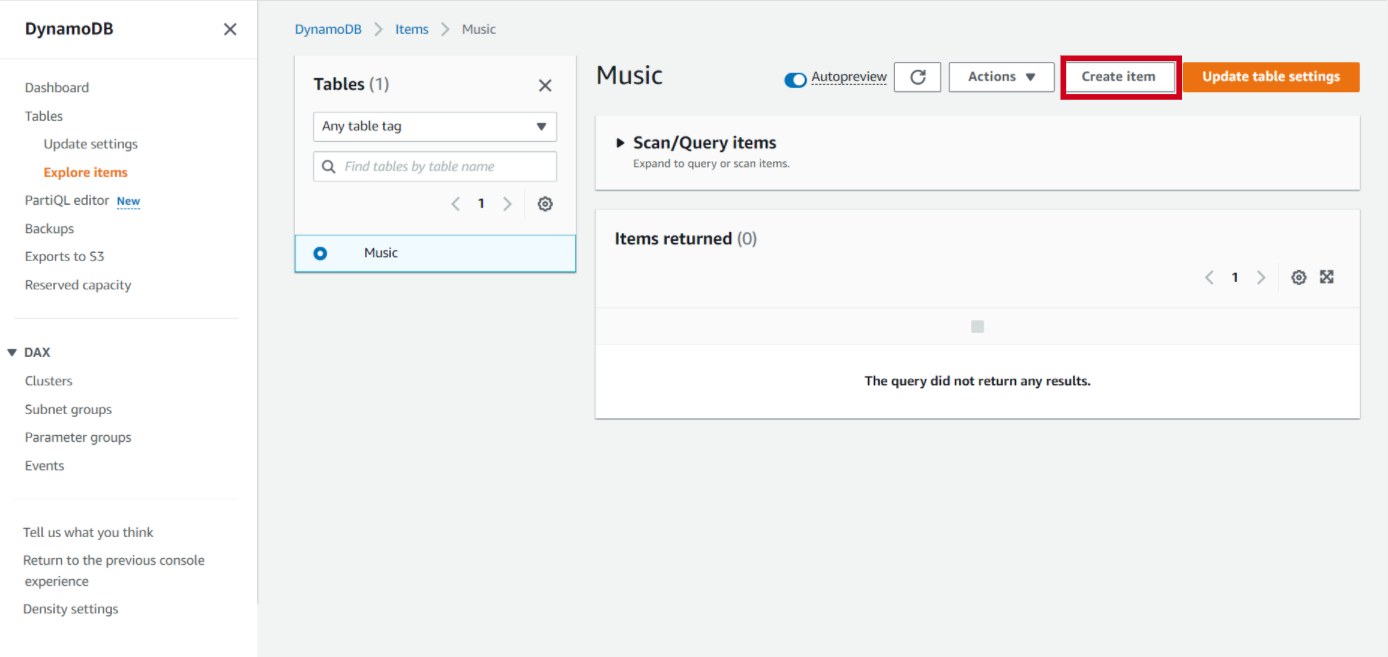The width and height of the screenshot is (1388, 657).
Task: Select the Music row in Tables list
Action: 435,254
